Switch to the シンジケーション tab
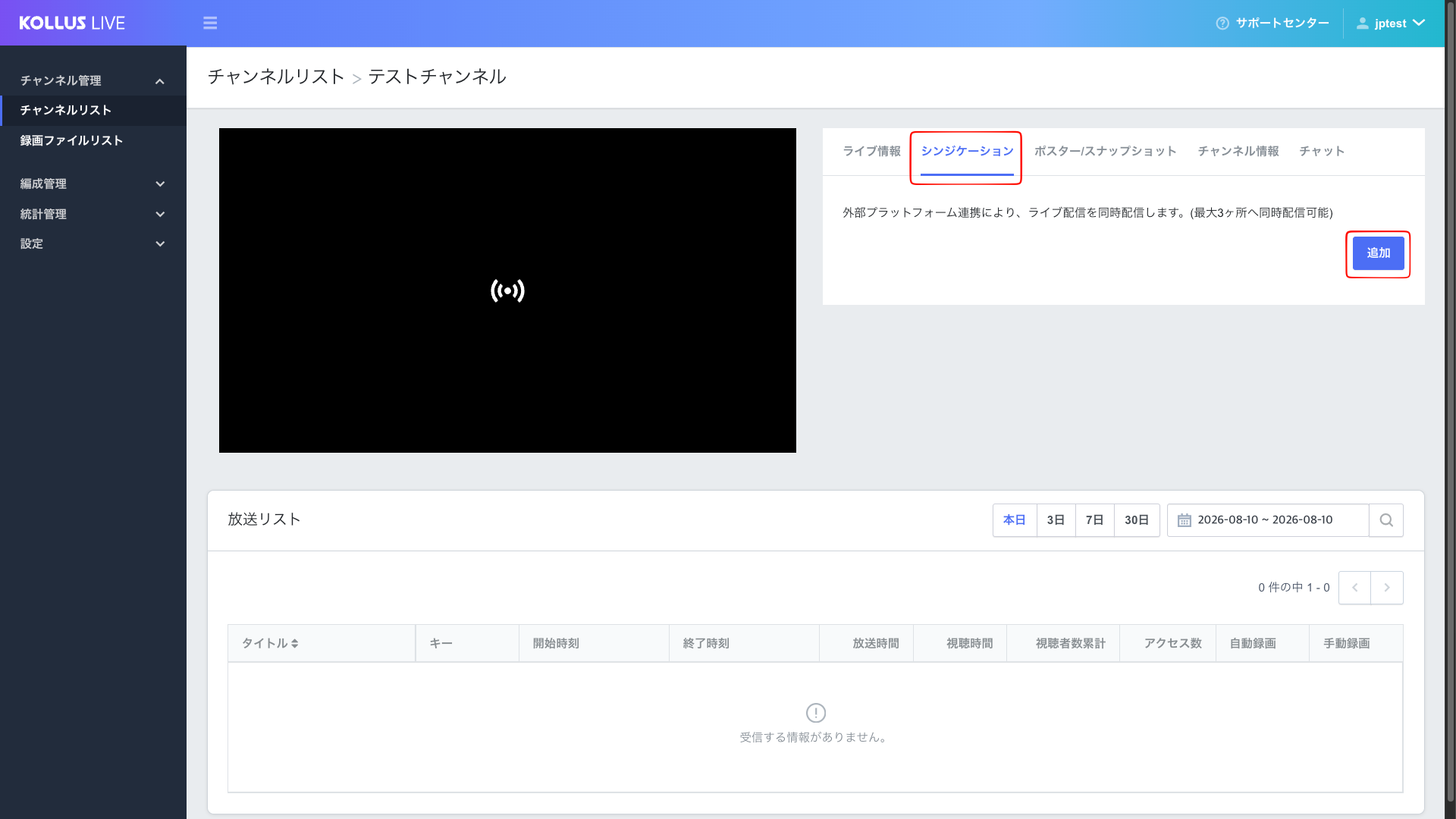 coord(967,152)
